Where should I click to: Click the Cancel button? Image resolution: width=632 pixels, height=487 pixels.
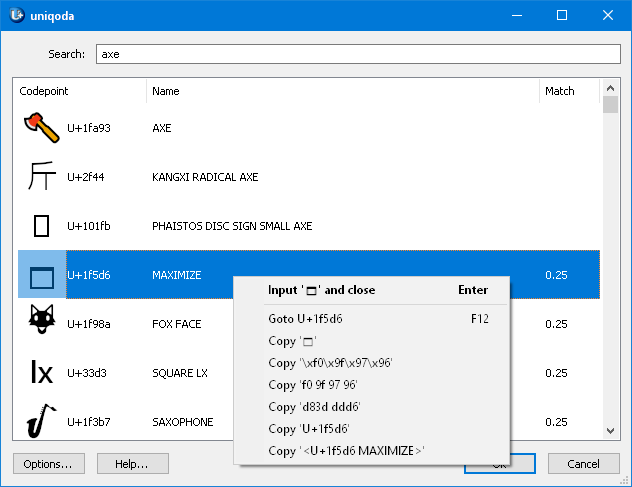[x=583, y=464]
